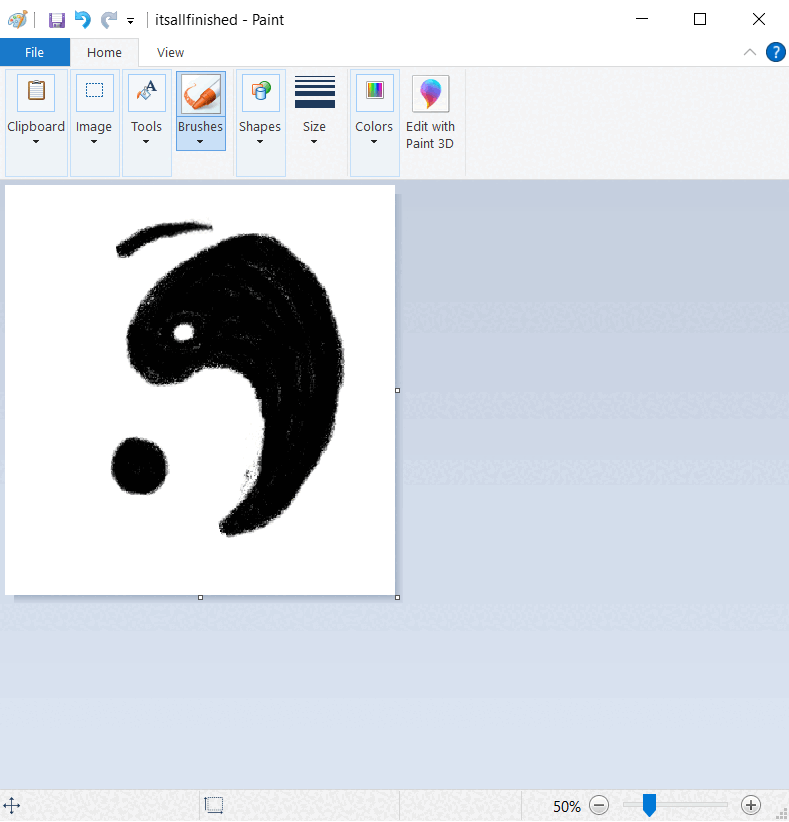This screenshot has height=822, width=789.
Task: Click the canvas bottom-right corner handle
Action: tap(397, 598)
